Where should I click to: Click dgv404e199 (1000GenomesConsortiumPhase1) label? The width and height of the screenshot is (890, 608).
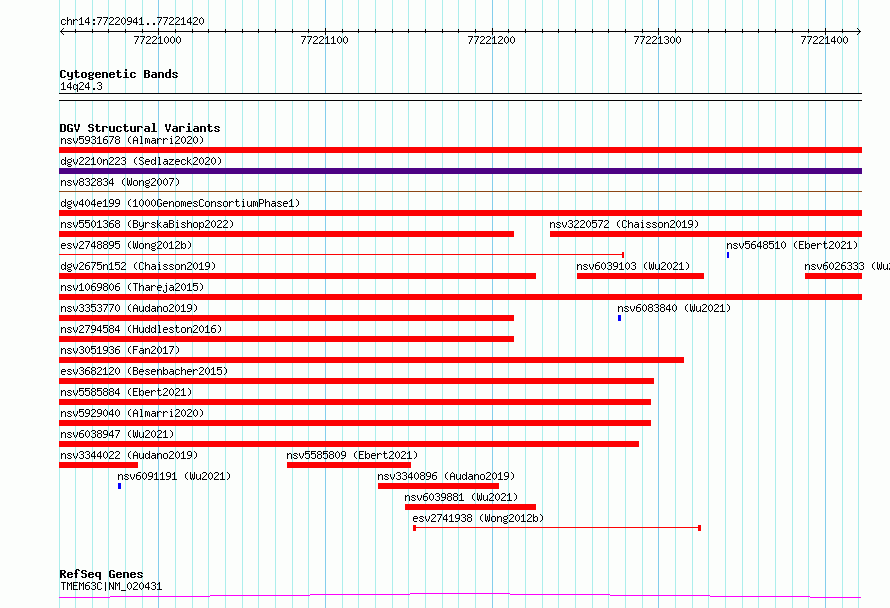point(180,203)
